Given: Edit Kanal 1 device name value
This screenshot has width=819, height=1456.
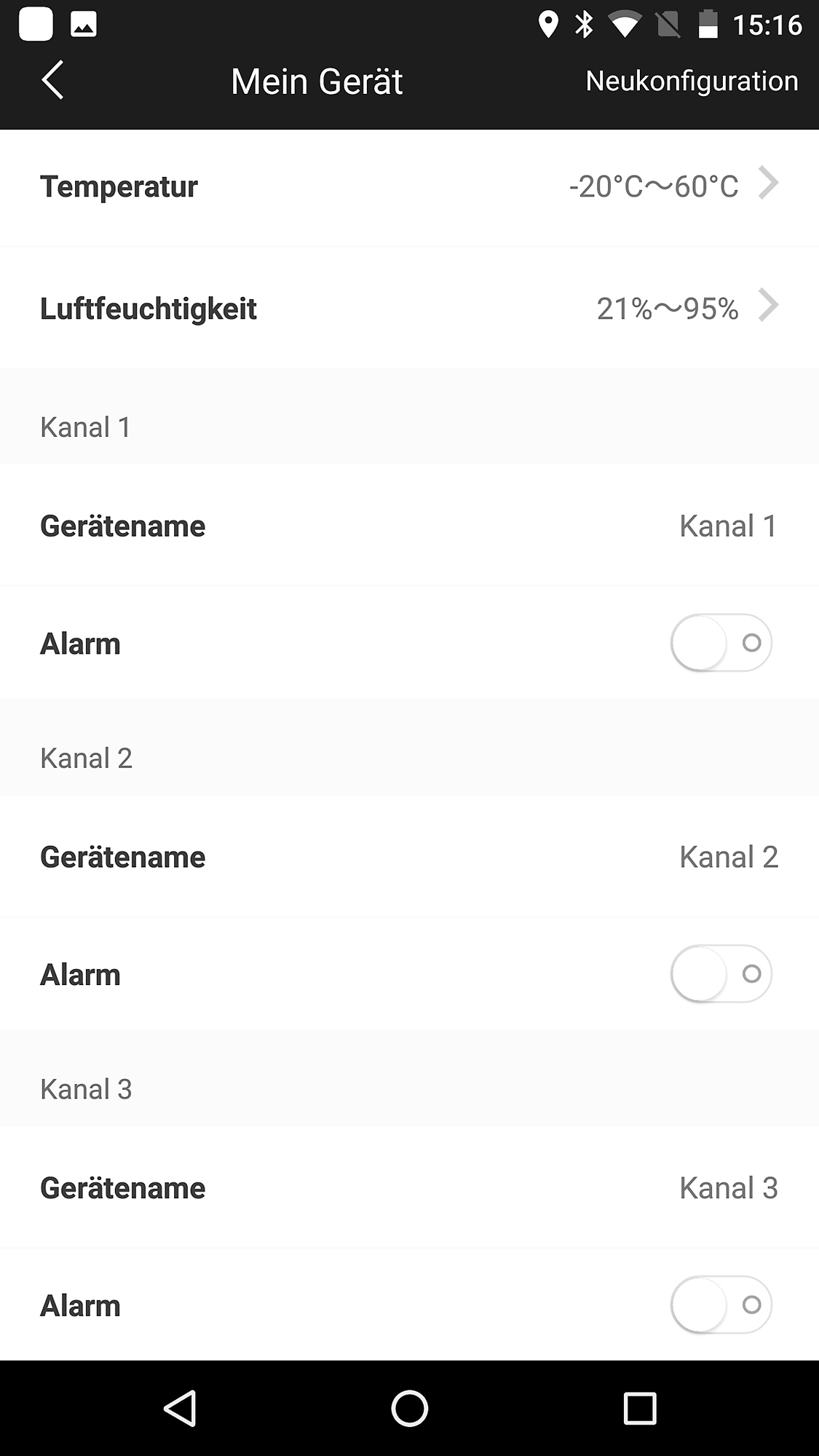Looking at the screenshot, I should coord(728,526).
